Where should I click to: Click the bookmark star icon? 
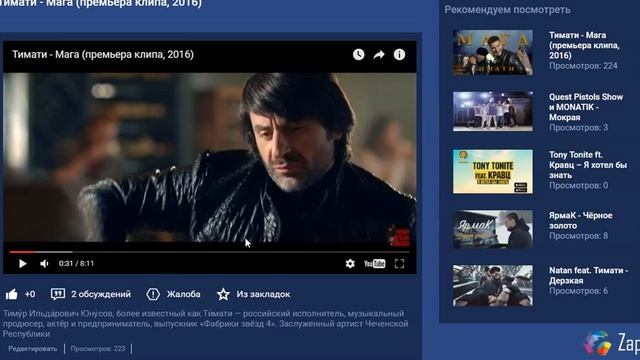[x=223, y=294]
